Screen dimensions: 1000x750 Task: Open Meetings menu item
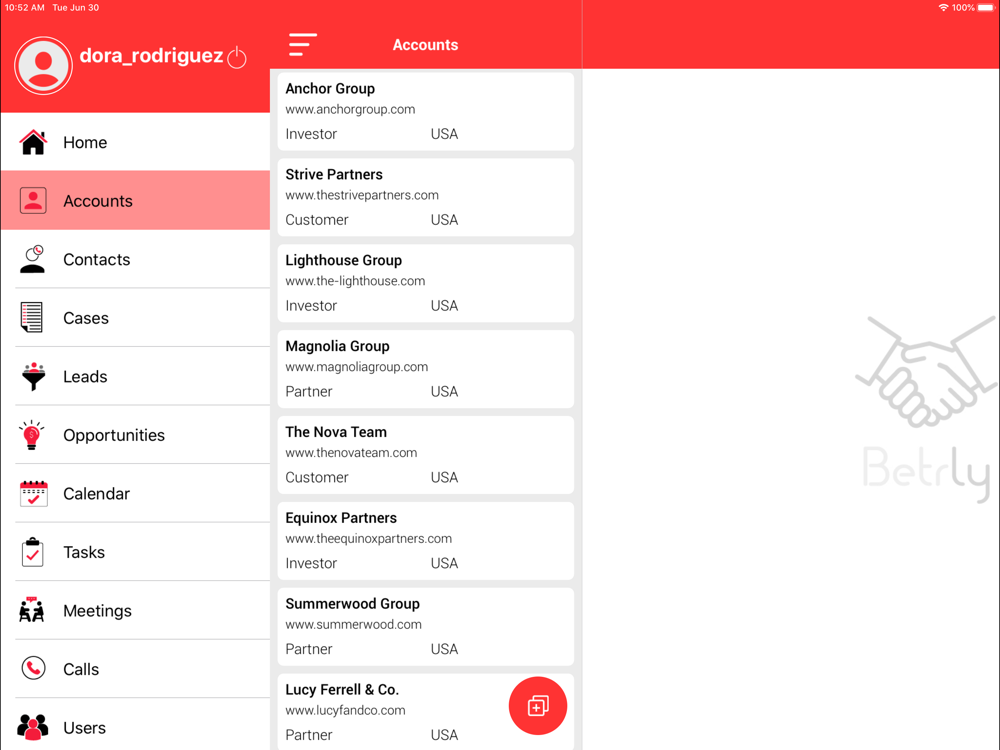point(135,610)
